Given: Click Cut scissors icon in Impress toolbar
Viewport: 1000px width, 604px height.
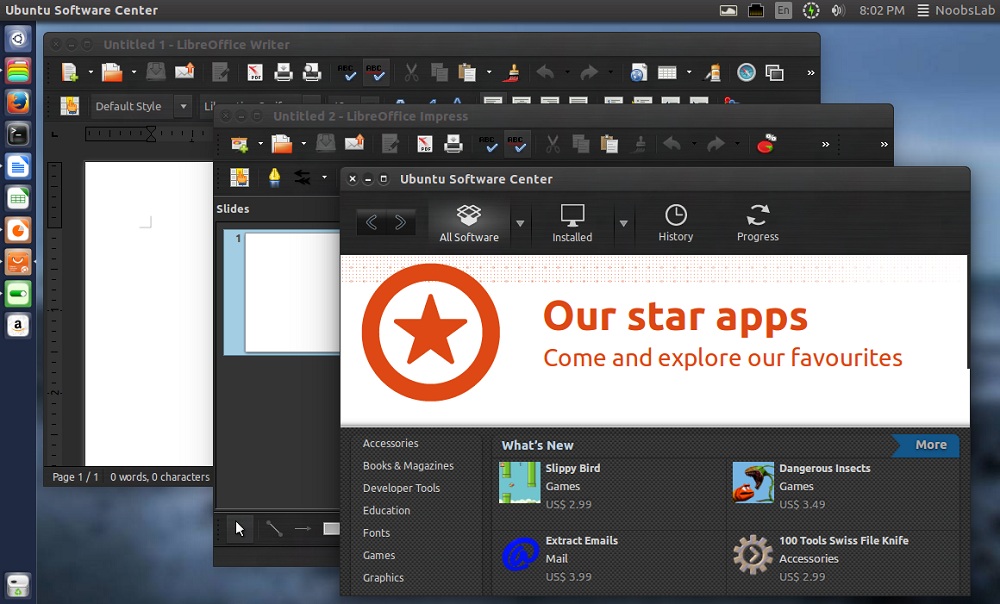Looking at the screenshot, I should pos(553,144).
